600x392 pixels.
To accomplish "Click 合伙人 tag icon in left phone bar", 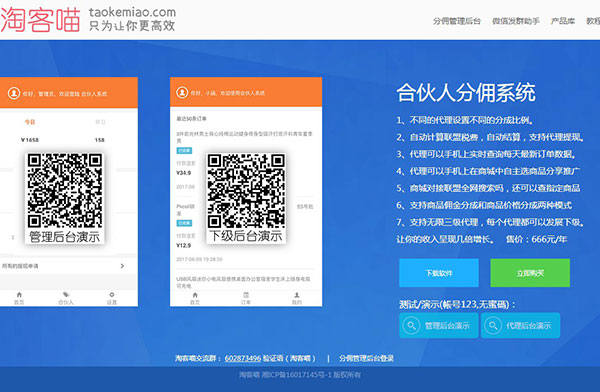I will (66, 295).
